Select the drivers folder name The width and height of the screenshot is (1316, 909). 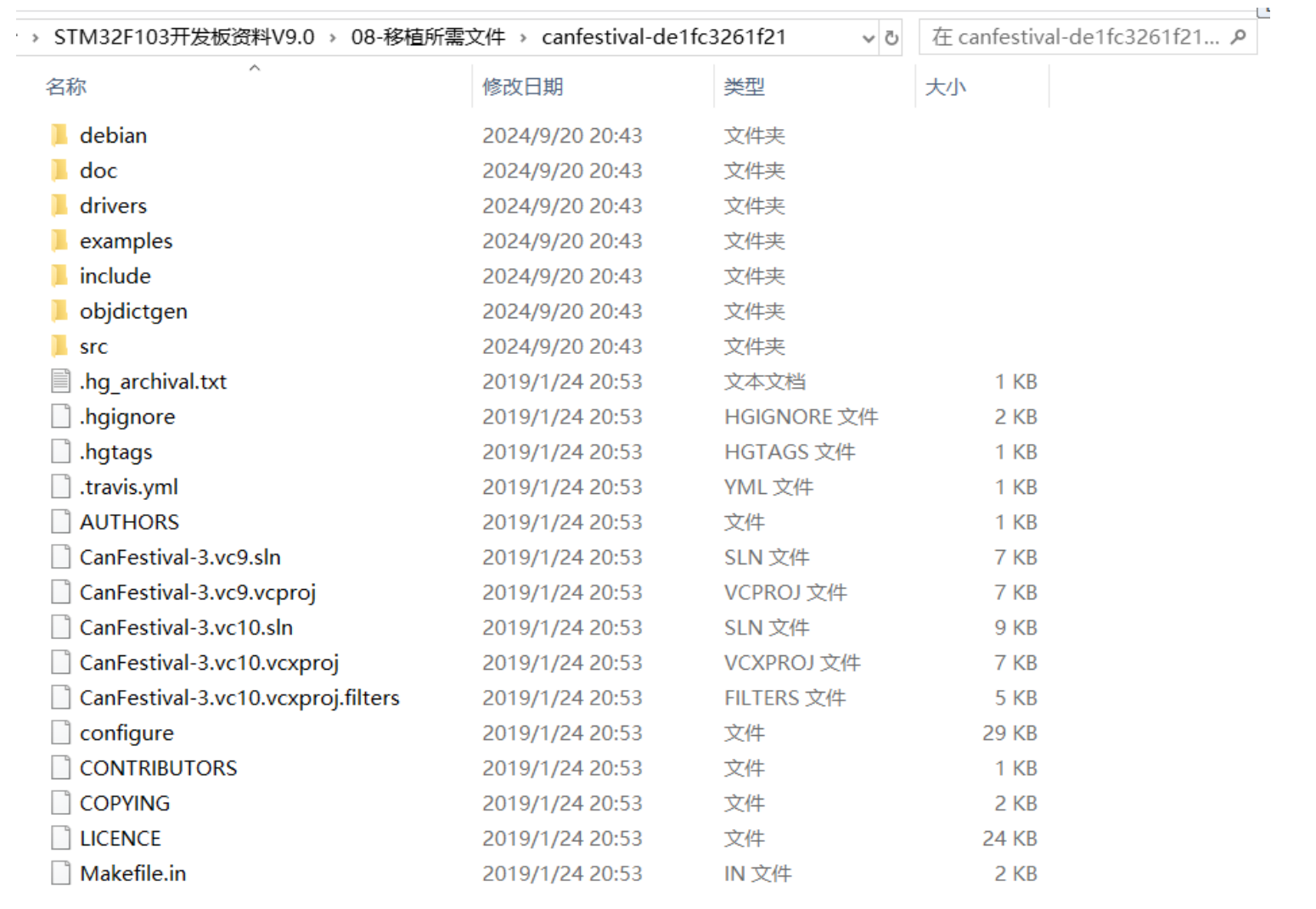[x=114, y=206]
